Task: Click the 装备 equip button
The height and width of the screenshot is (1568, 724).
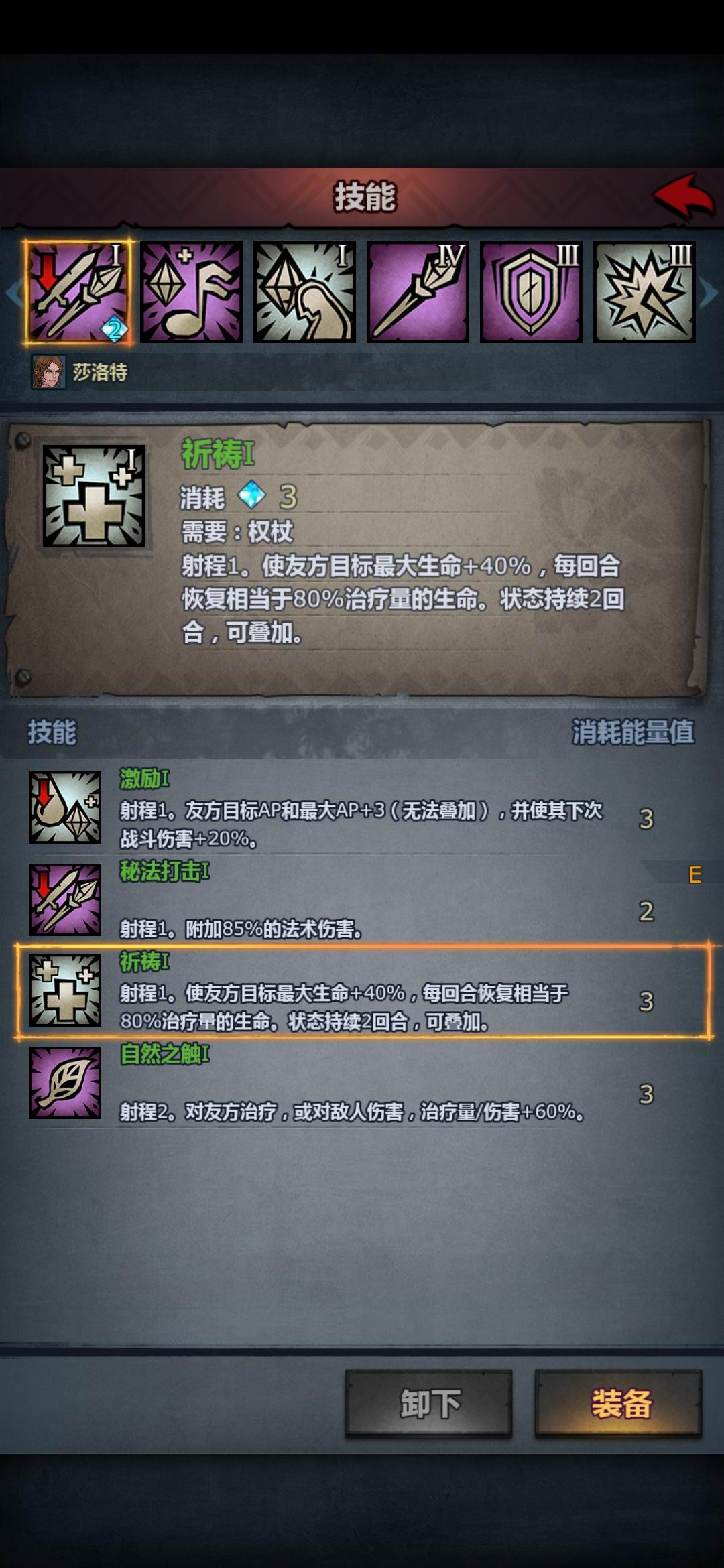Action: tap(619, 1404)
